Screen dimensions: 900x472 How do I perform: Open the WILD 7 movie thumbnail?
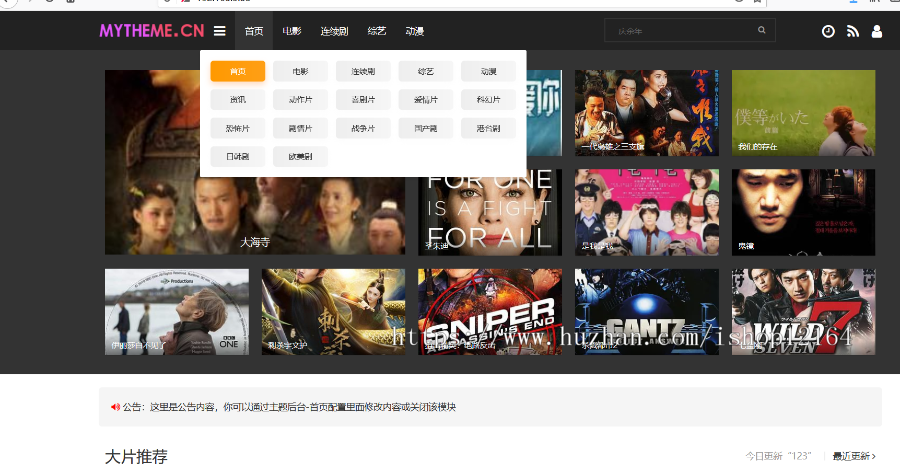pyautogui.click(x=803, y=312)
